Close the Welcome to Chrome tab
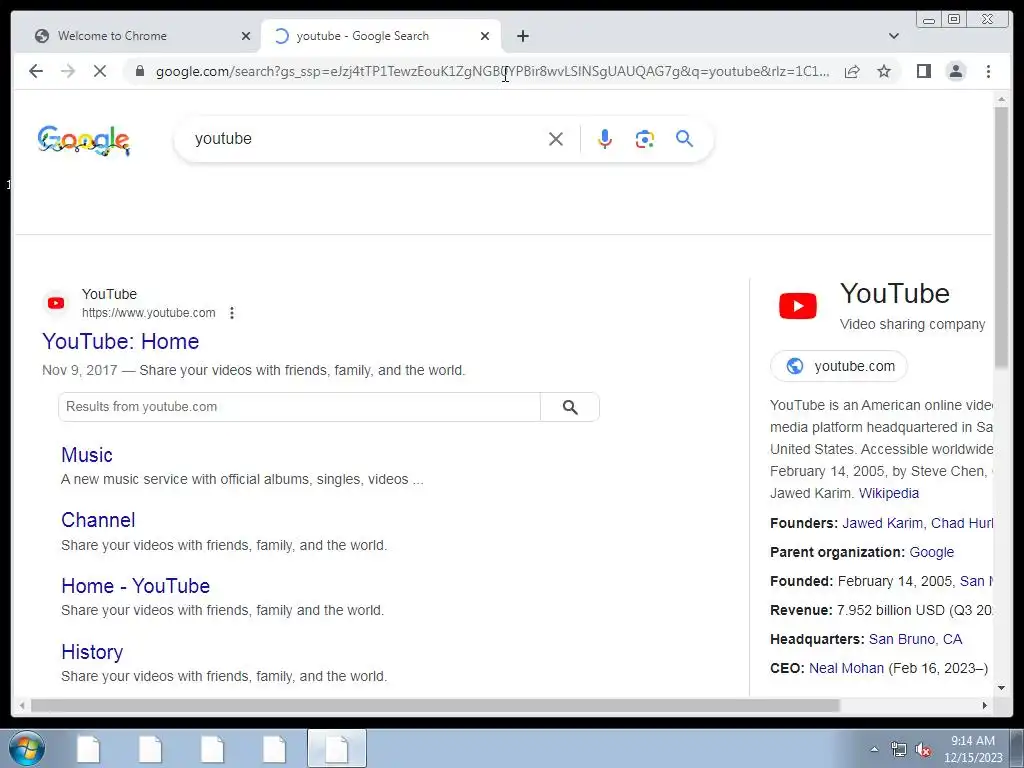 click(x=246, y=36)
